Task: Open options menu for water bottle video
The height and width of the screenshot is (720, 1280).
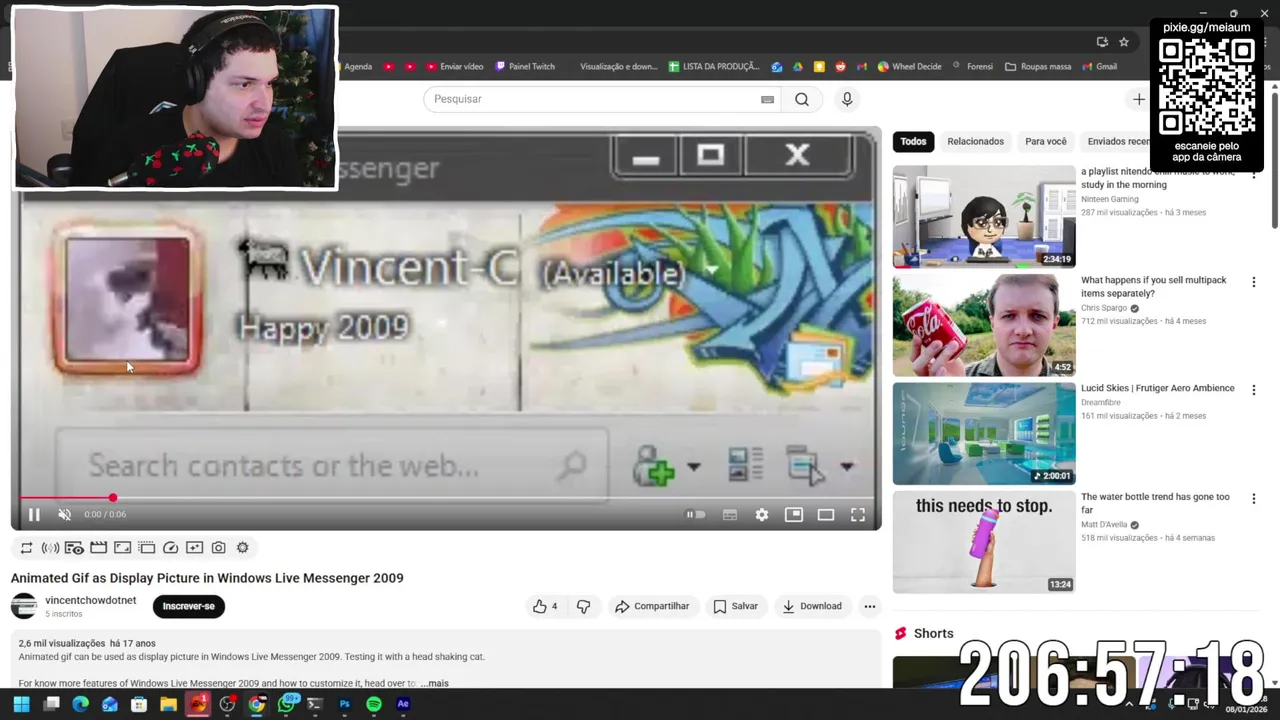Action: pyautogui.click(x=1253, y=498)
